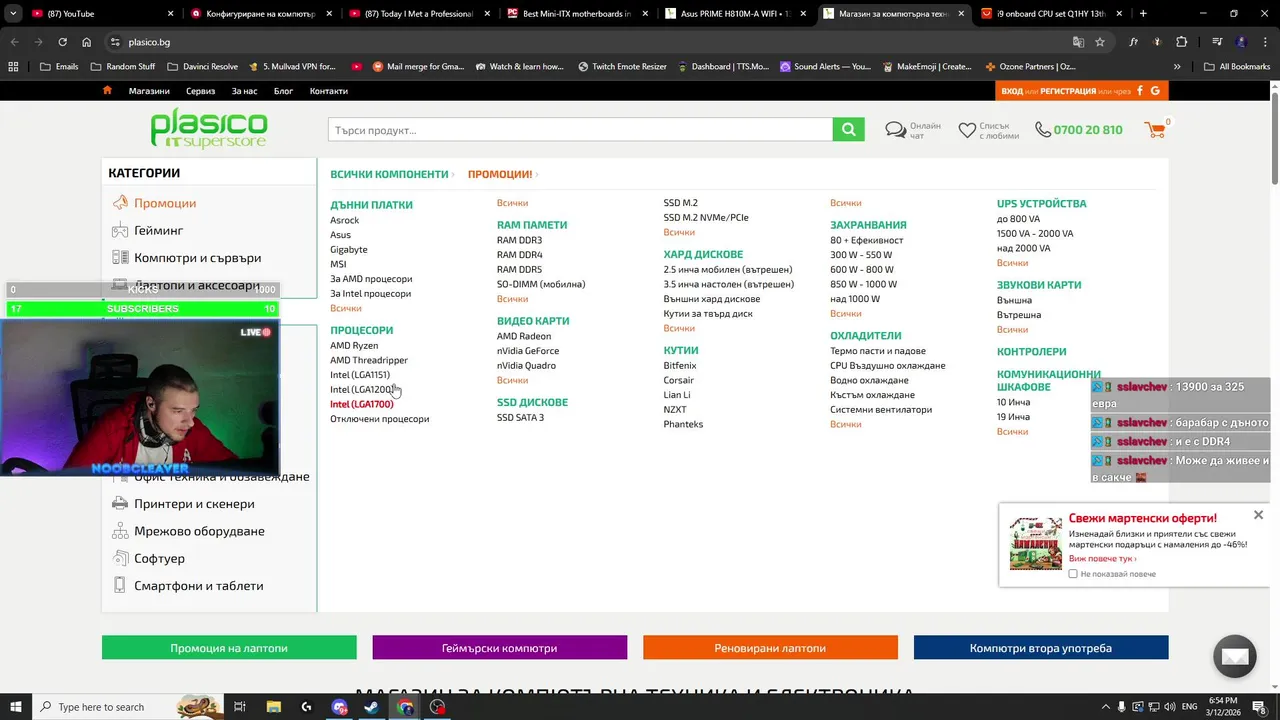Click the 'RAM DDR5' memory link

[519, 269]
